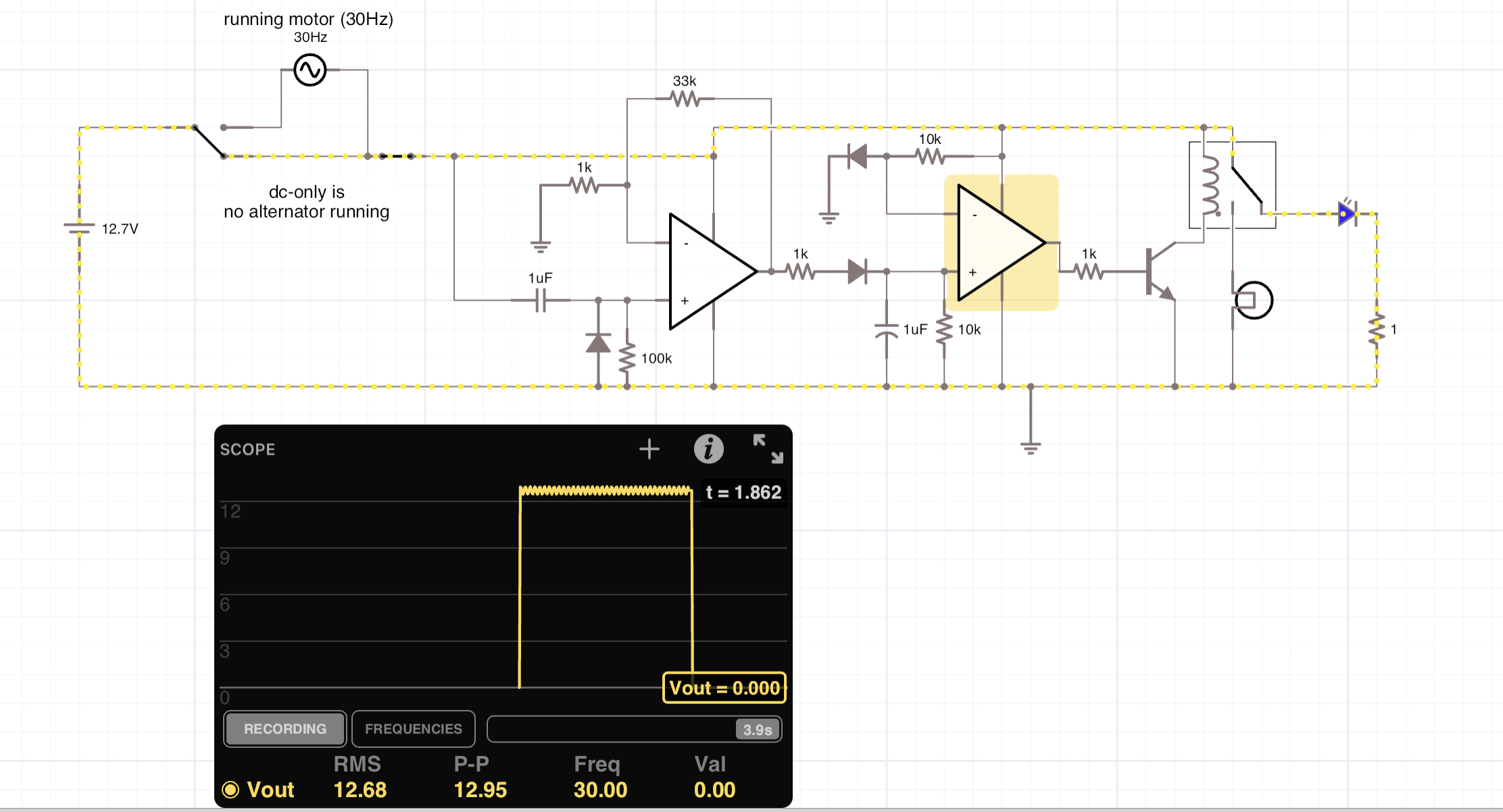Viewport: 1503px width, 812px height.
Task: Click the ground symbol below the bottom rail
Action: (x=1031, y=447)
